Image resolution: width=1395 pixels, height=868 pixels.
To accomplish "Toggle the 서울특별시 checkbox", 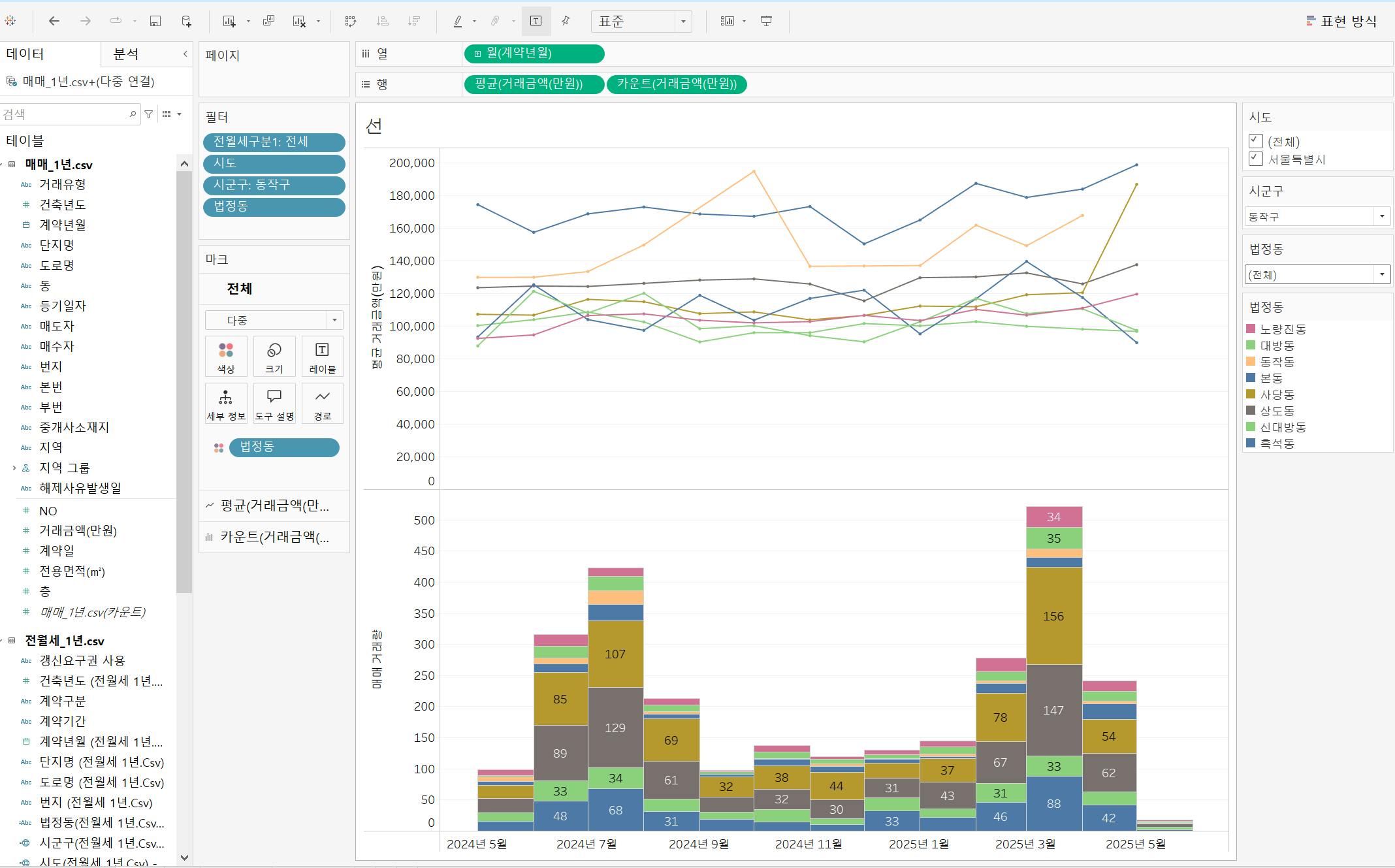I will click(1255, 159).
